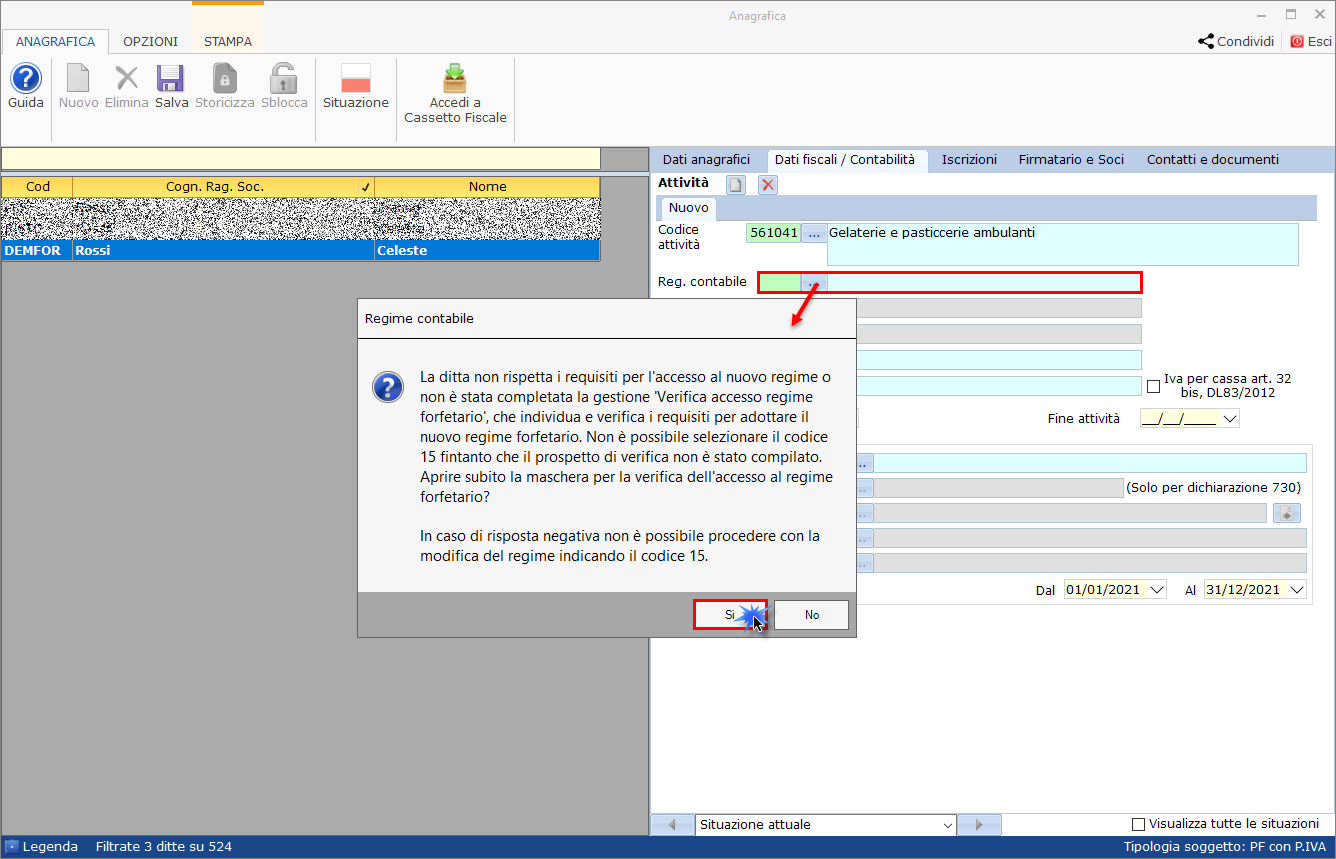Open the Dal 01/01/2021 date dropdown
Image resolution: width=1336 pixels, height=859 pixels.
(x=1157, y=590)
